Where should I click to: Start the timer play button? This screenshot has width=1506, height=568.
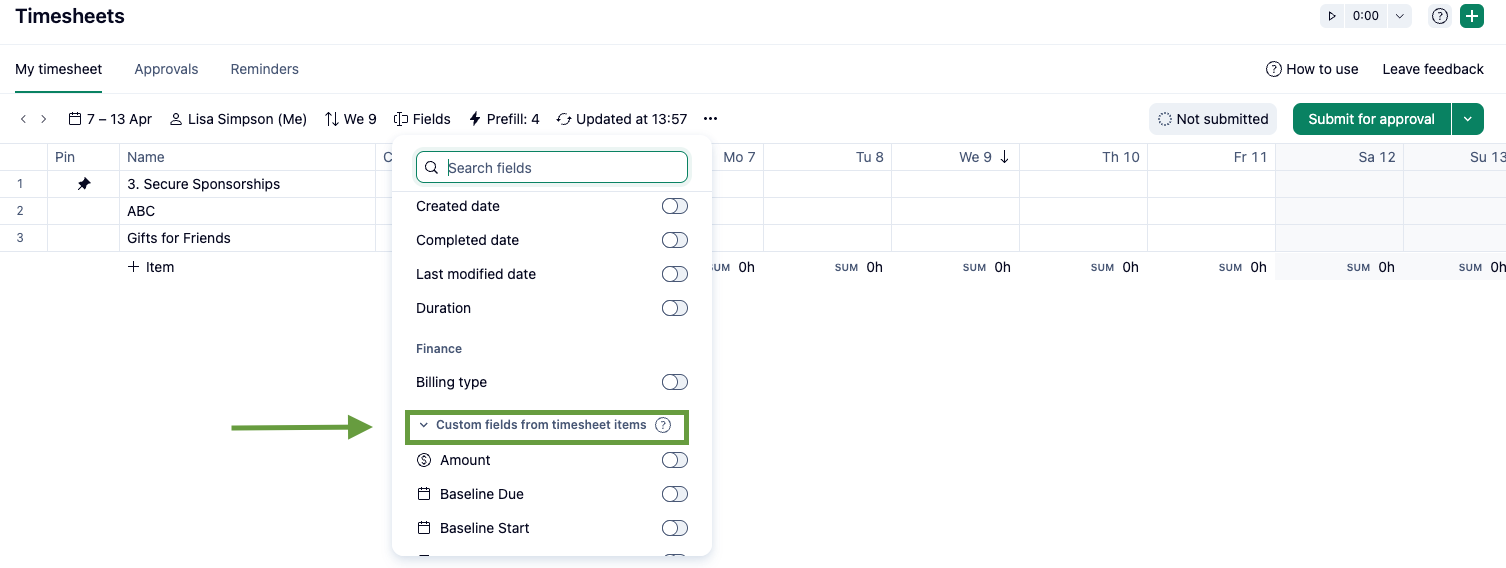[1332, 16]
